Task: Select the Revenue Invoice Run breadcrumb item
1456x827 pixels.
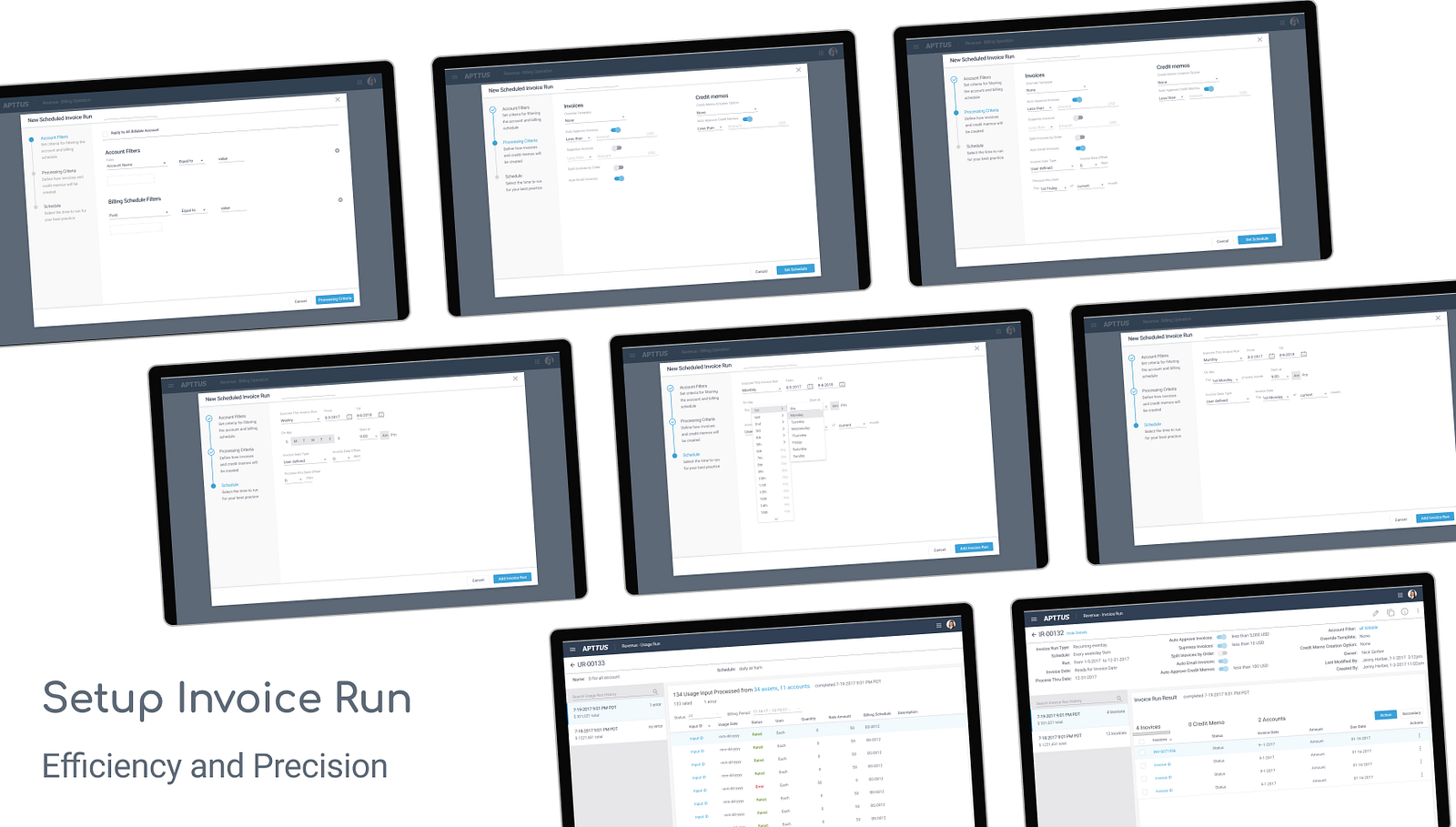Action: click(x=1103, y=613)
